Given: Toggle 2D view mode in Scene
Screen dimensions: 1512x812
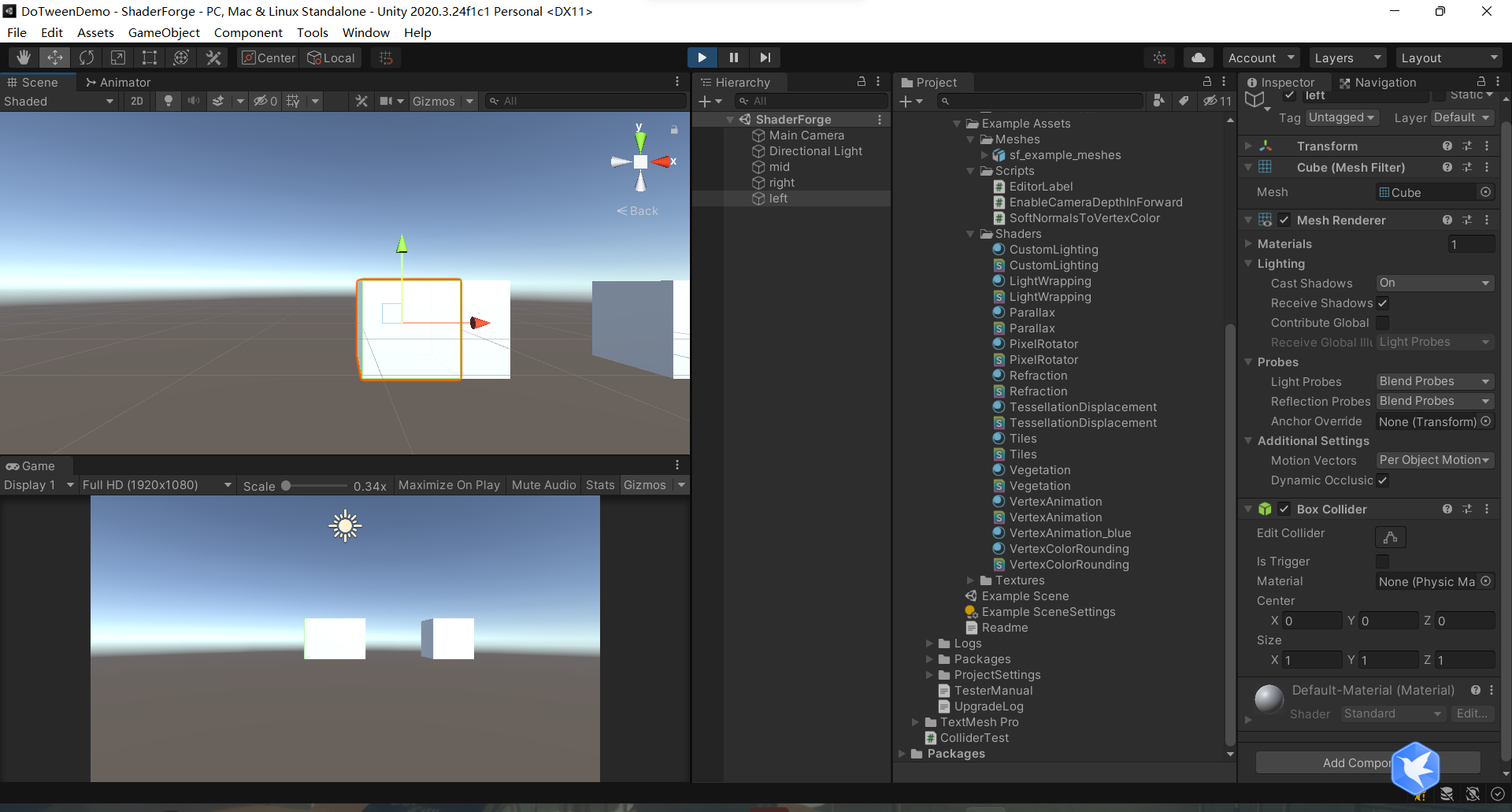Looking at the screenshot, I should click(x=137, y=101).
